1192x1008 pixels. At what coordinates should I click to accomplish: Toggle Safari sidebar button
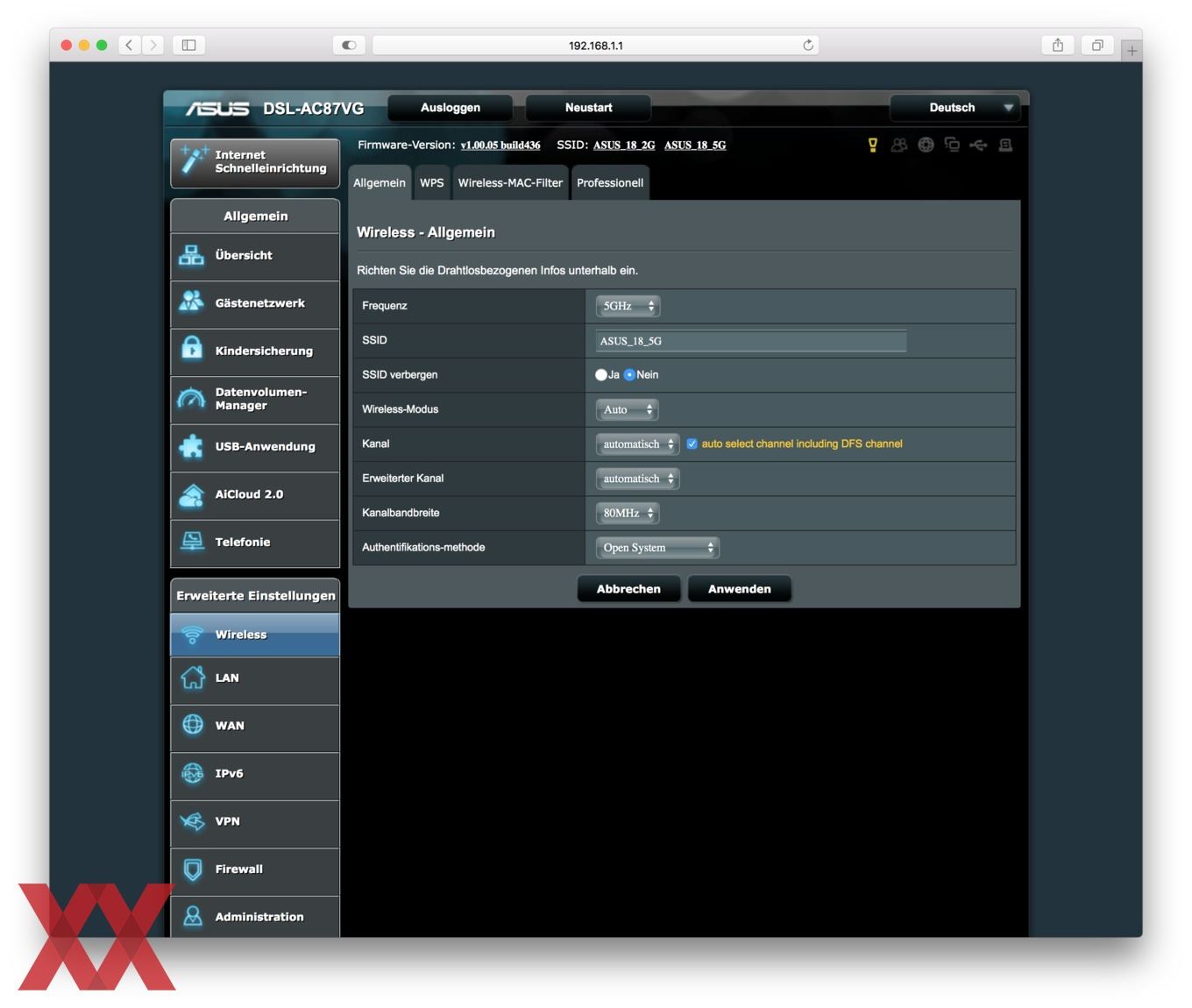(188, 45)
